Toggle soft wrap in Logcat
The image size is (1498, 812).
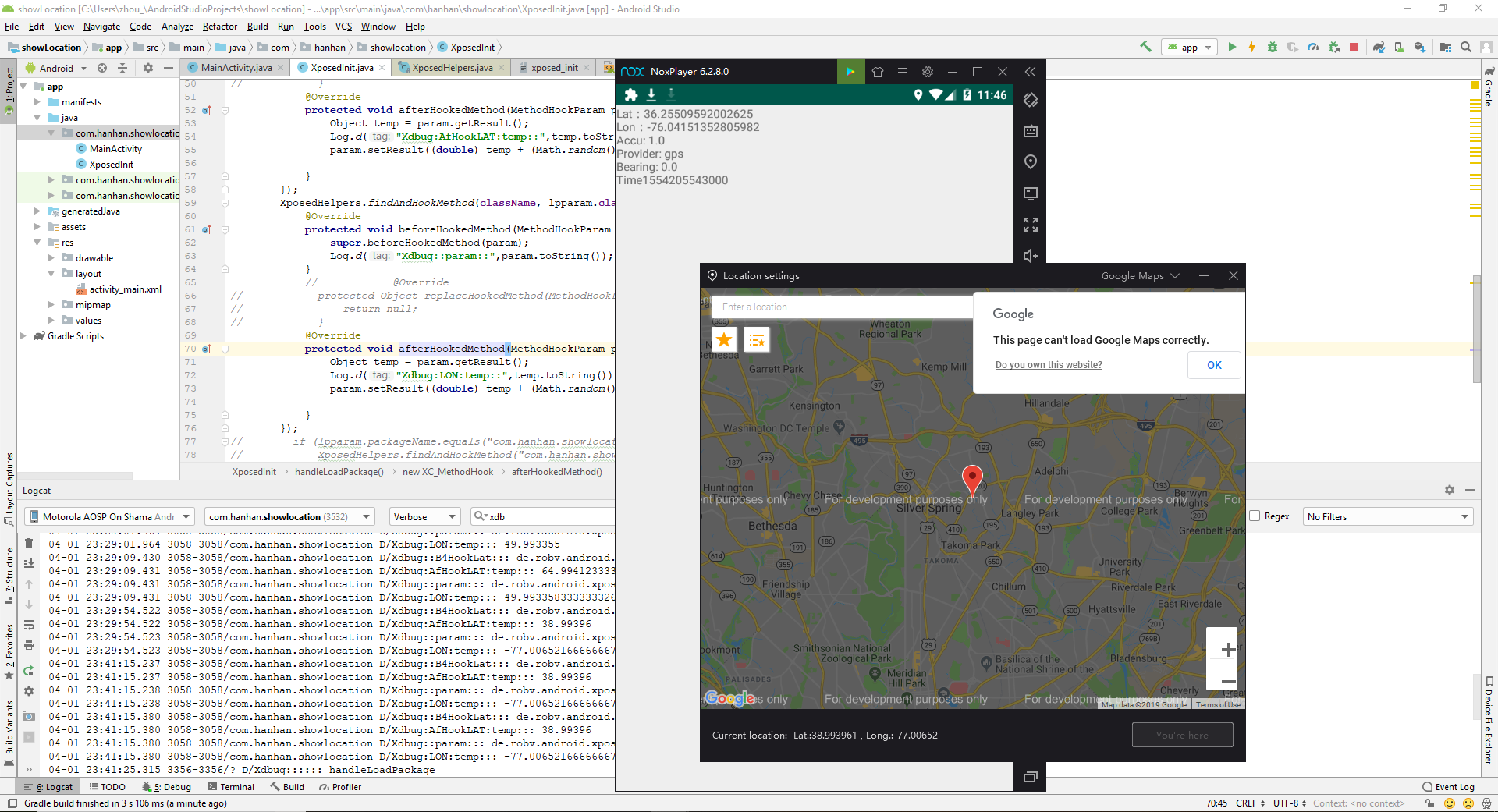click(29, 625)
